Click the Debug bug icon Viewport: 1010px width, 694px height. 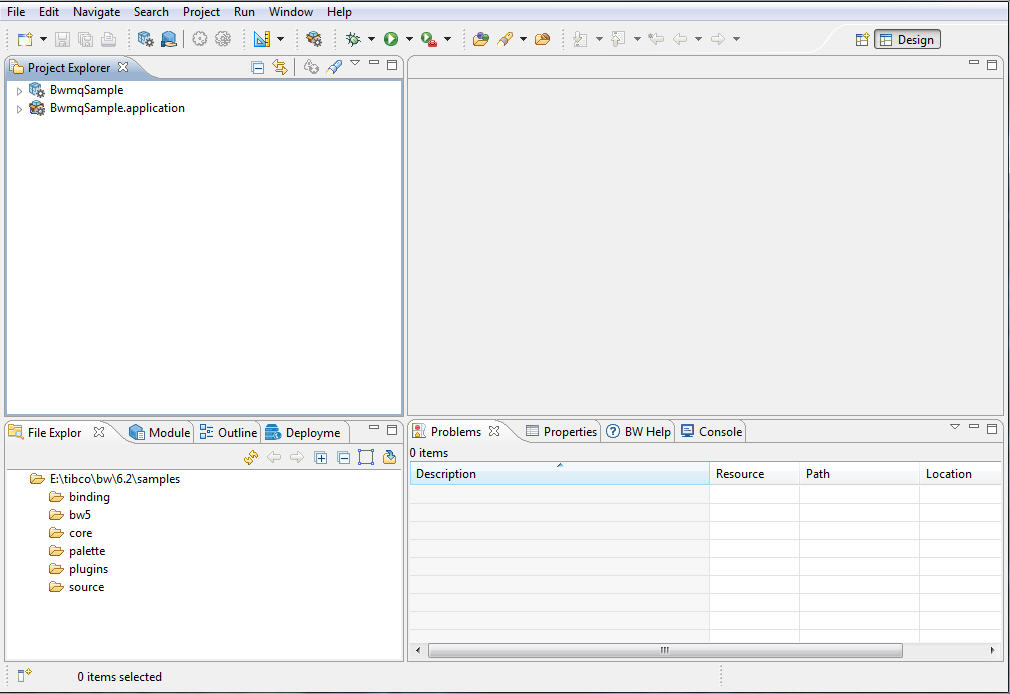353,39
